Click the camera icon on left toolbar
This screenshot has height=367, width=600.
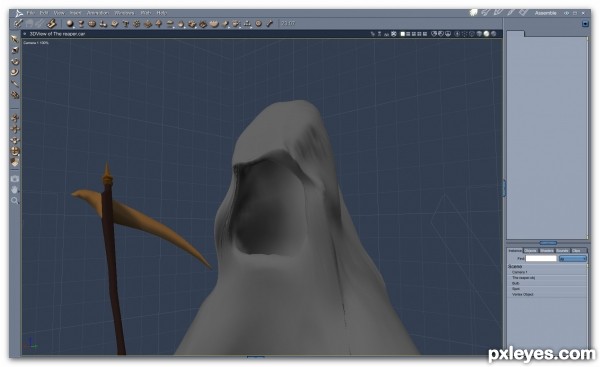point(15,179)
